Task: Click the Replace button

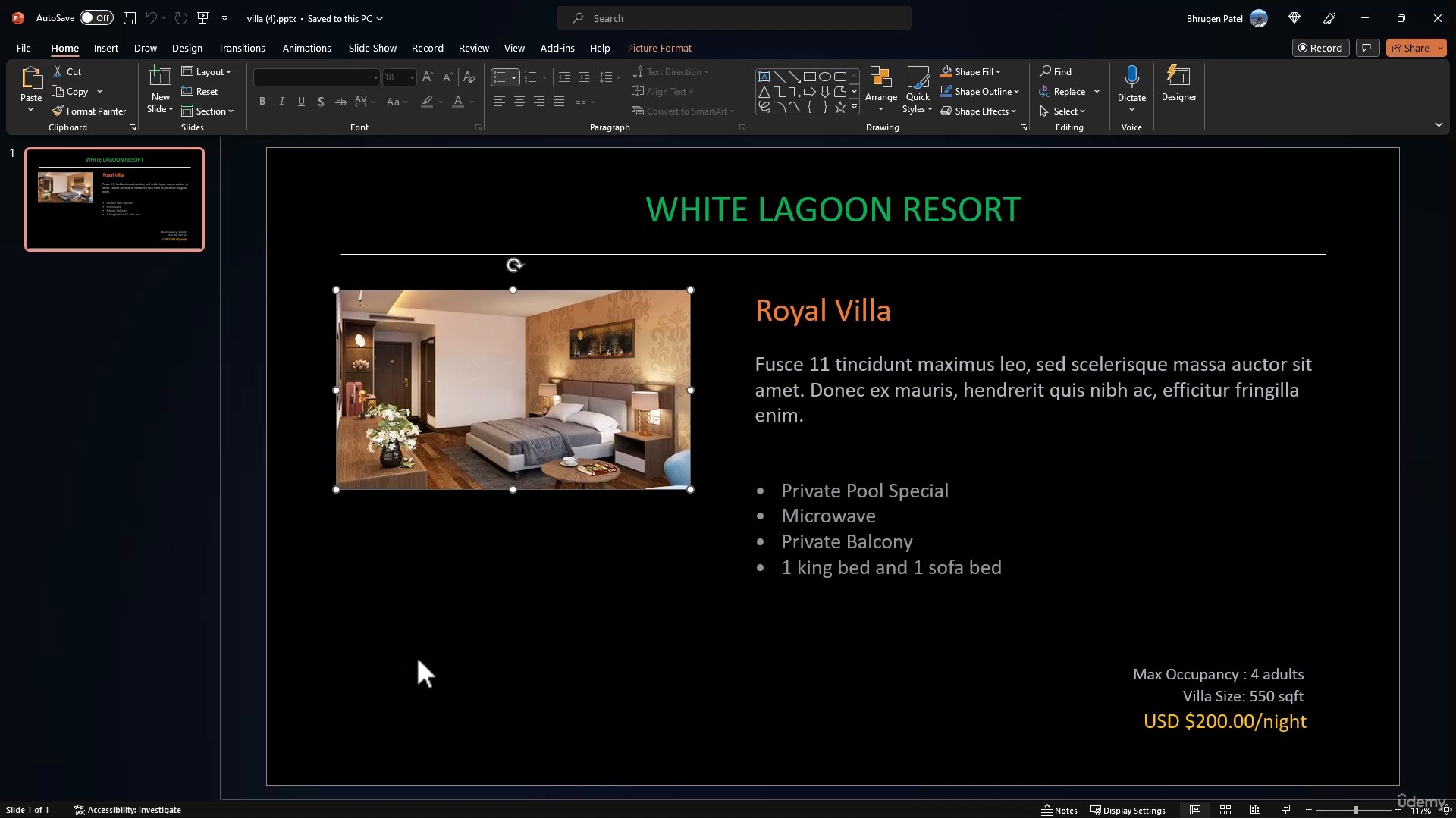Action: coord(1062,91)
